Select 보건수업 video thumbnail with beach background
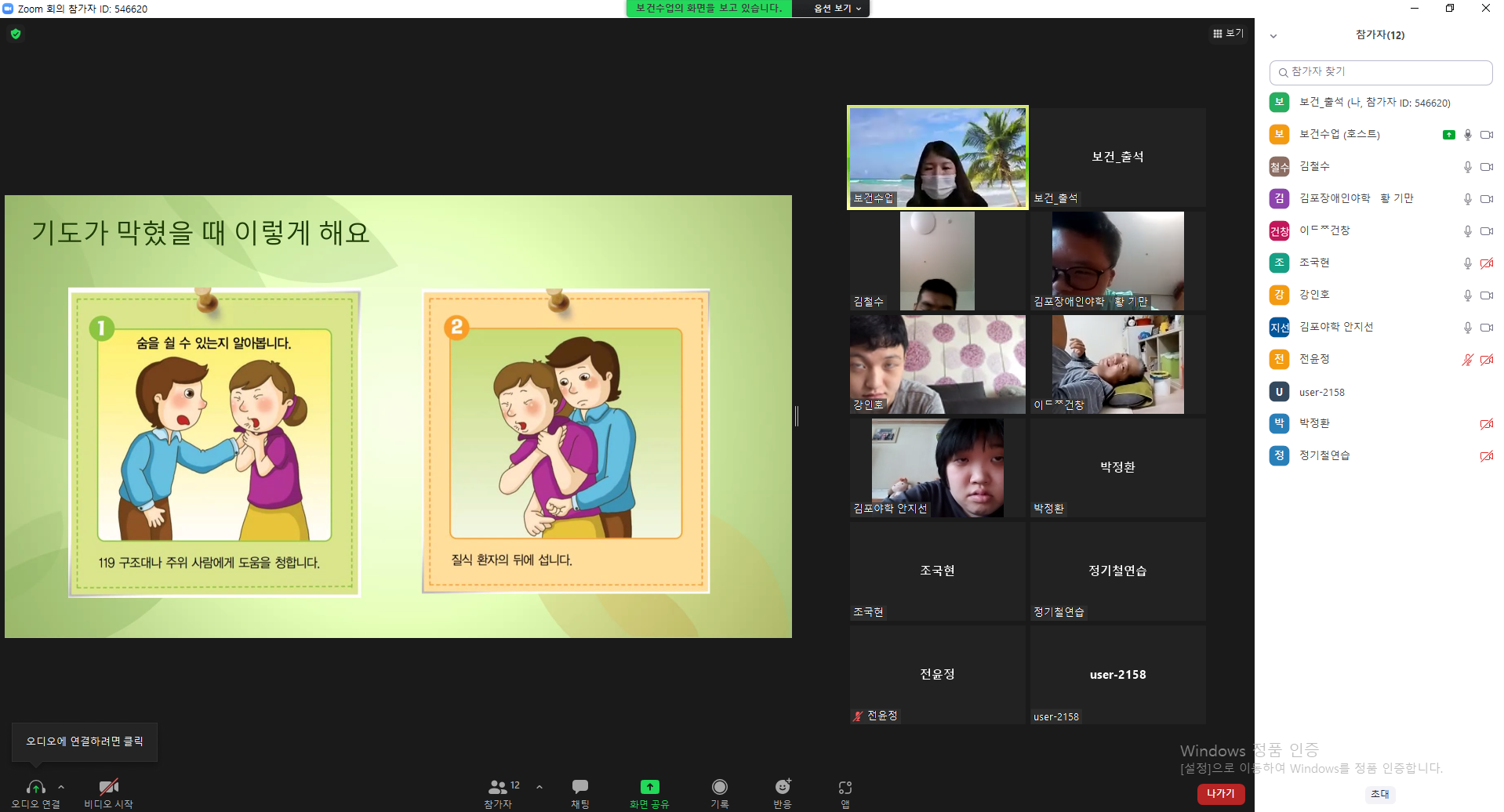 pos(938,158)
